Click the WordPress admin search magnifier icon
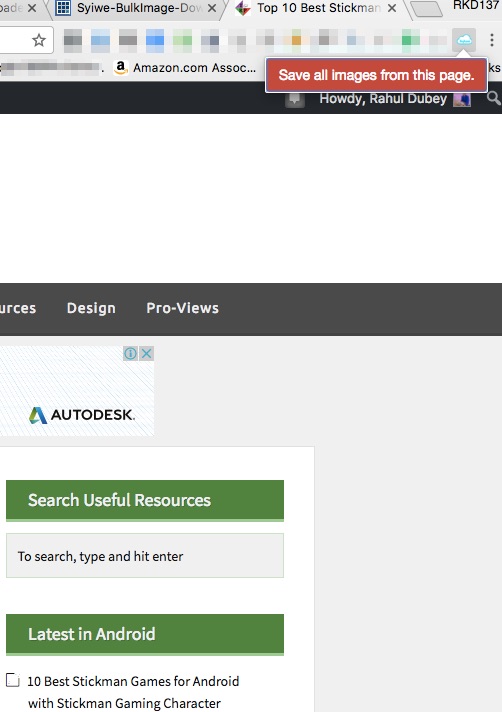Screen dimensions: 502x712 click(x=493, y=98)
